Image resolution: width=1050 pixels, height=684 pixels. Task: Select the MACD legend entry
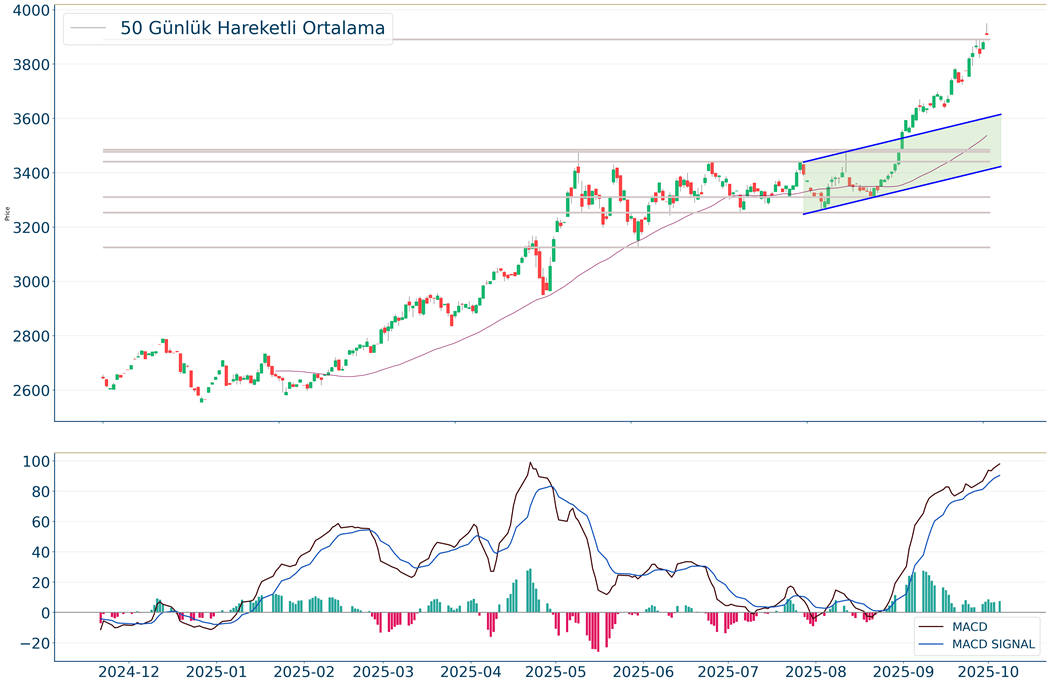click(x=970, y=626)
